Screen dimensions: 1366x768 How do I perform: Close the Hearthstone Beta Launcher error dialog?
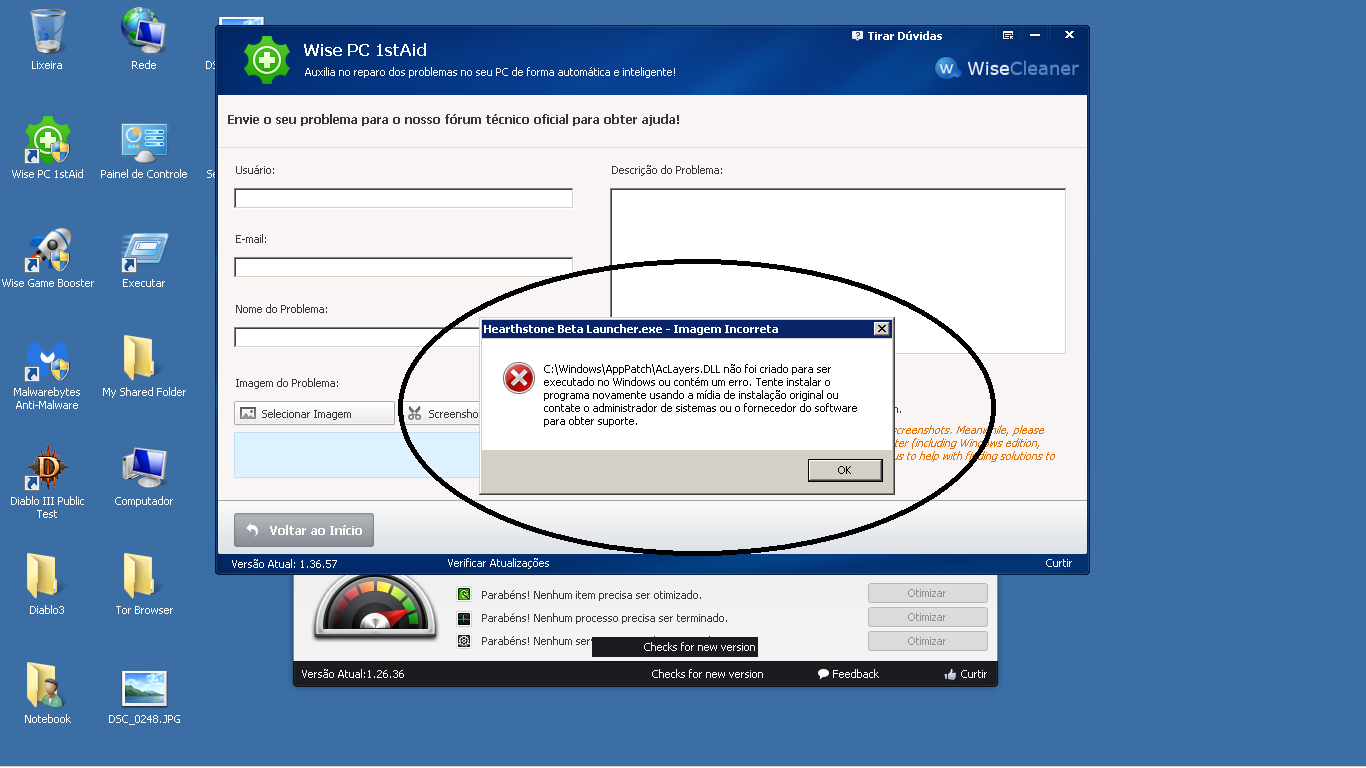tap(881, 329)
